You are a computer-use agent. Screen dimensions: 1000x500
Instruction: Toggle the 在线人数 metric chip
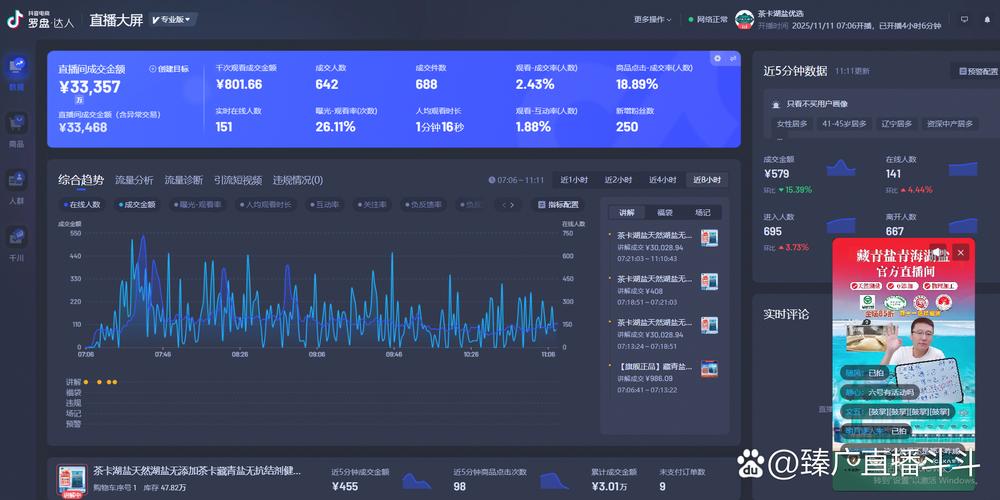click(82, 205)
